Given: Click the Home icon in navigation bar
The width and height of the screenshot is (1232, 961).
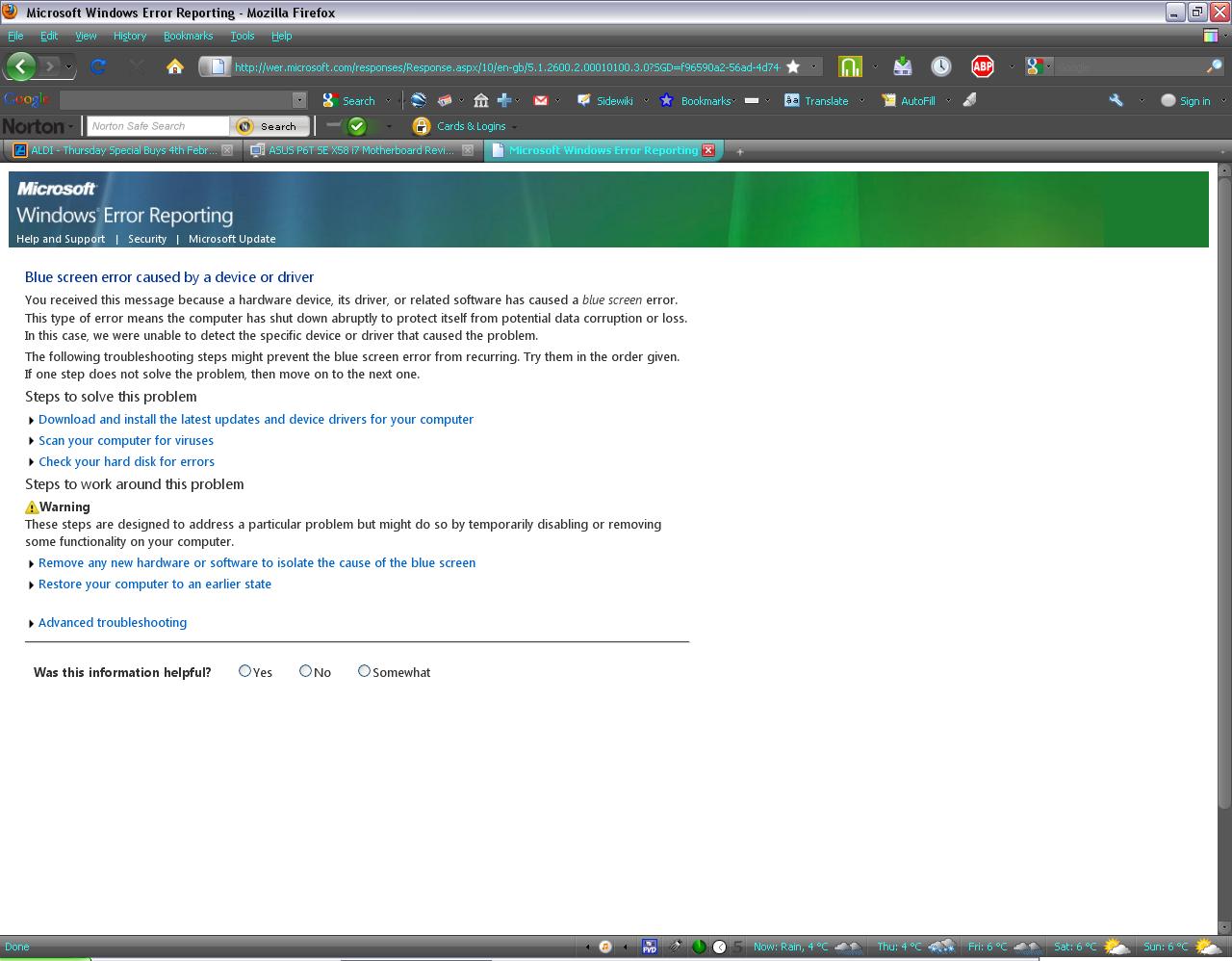Looking at the screenshot, I should (174, 66).
